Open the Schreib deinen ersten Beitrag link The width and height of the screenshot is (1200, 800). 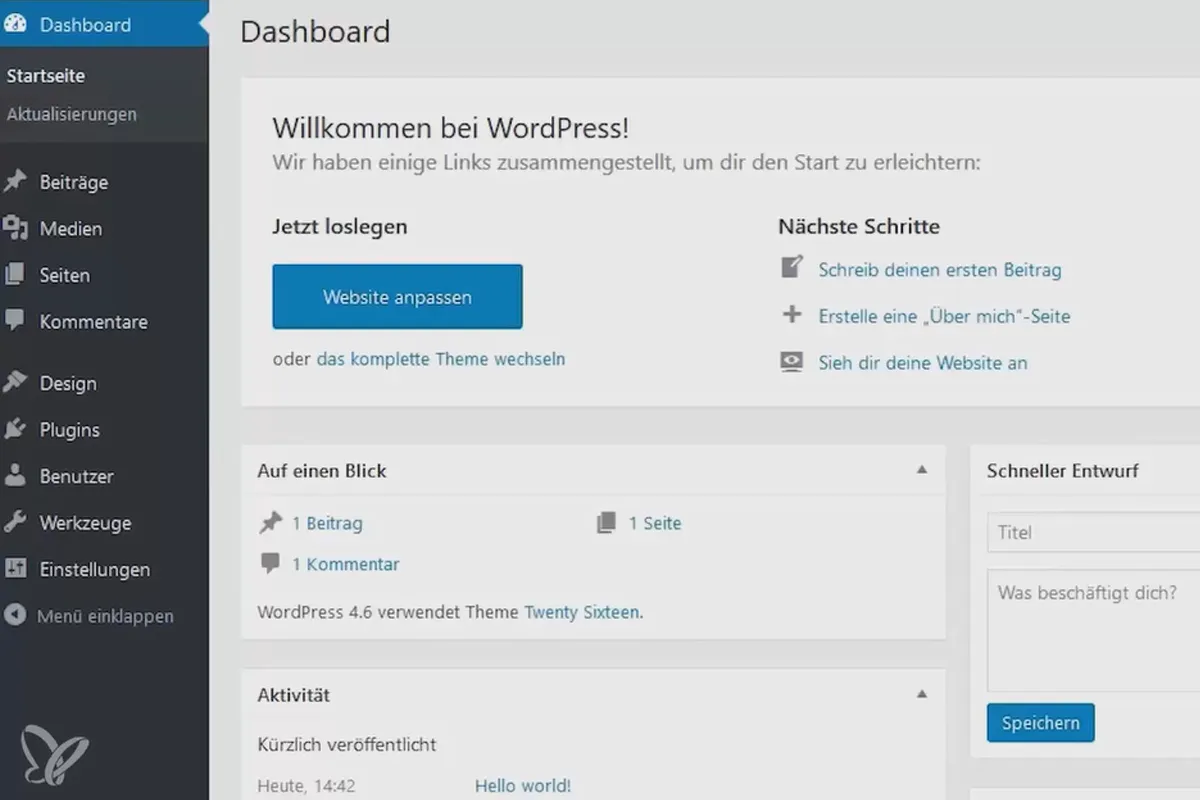click(940, 270)
